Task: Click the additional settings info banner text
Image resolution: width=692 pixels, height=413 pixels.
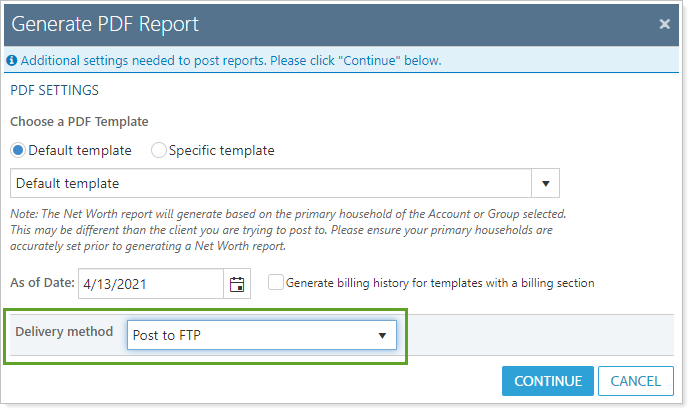Action: [x=230, y=61]
